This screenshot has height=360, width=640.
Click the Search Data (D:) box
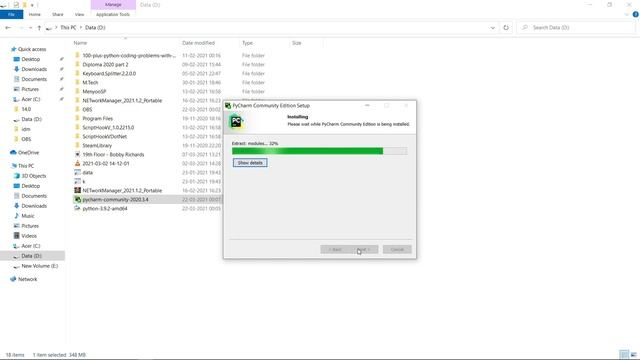tap(576, 27)
